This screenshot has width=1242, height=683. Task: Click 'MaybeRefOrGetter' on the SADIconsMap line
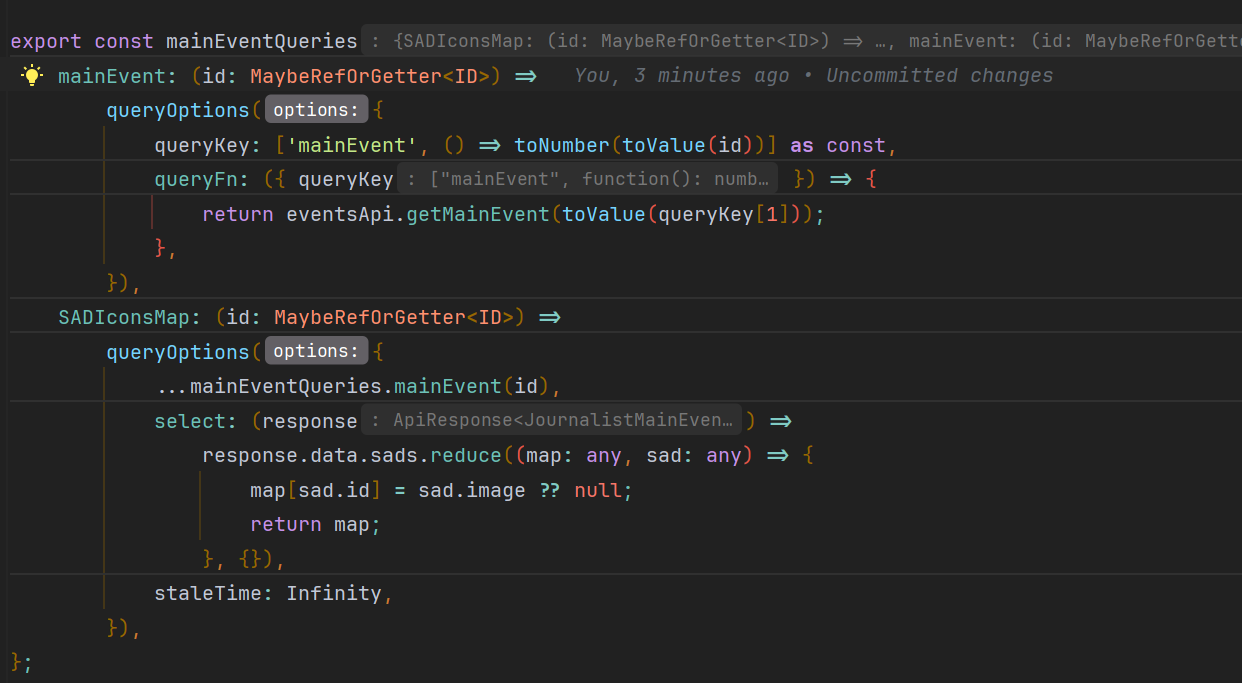[x=370, y=317]
